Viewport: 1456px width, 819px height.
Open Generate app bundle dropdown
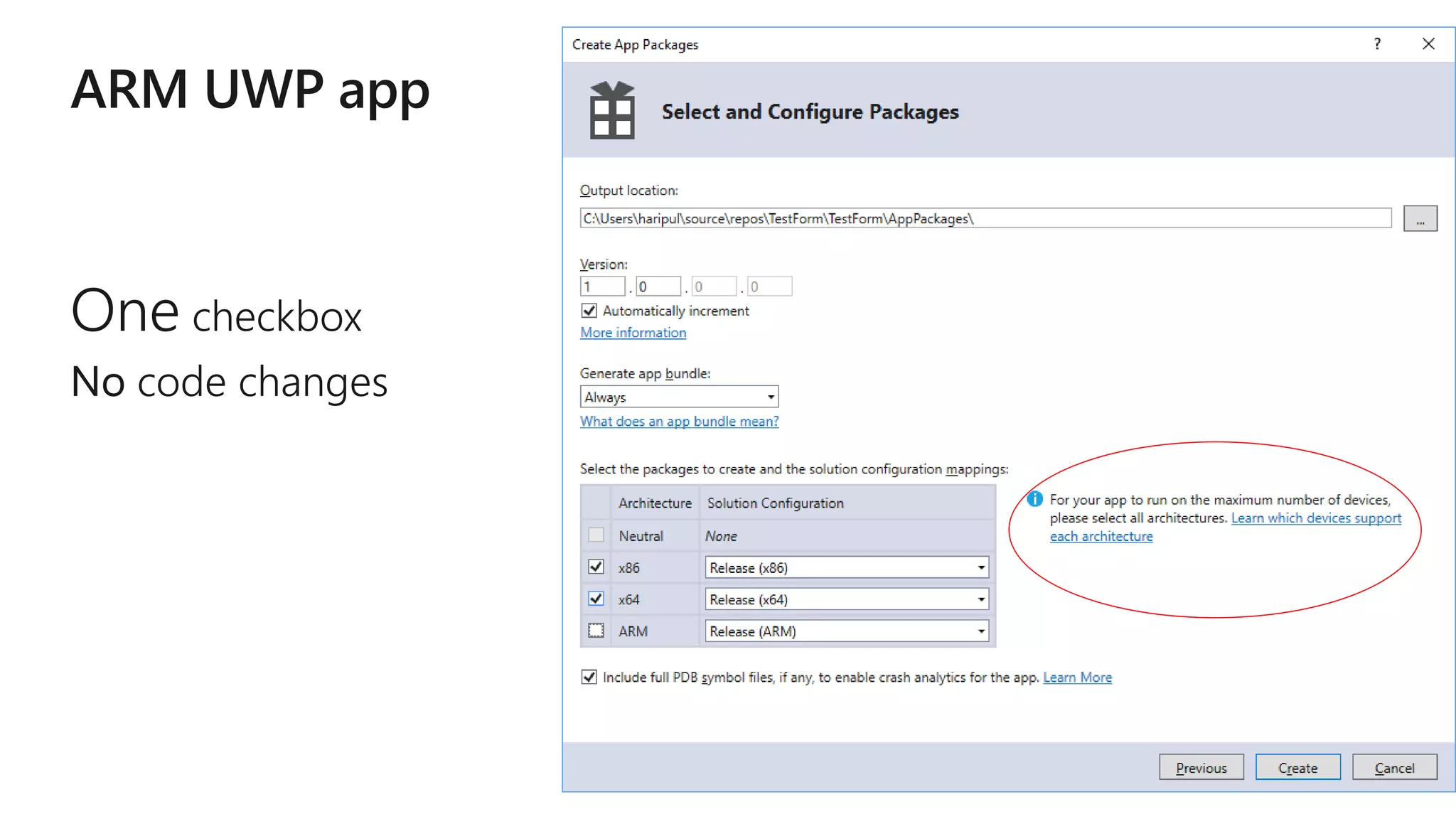679,397
